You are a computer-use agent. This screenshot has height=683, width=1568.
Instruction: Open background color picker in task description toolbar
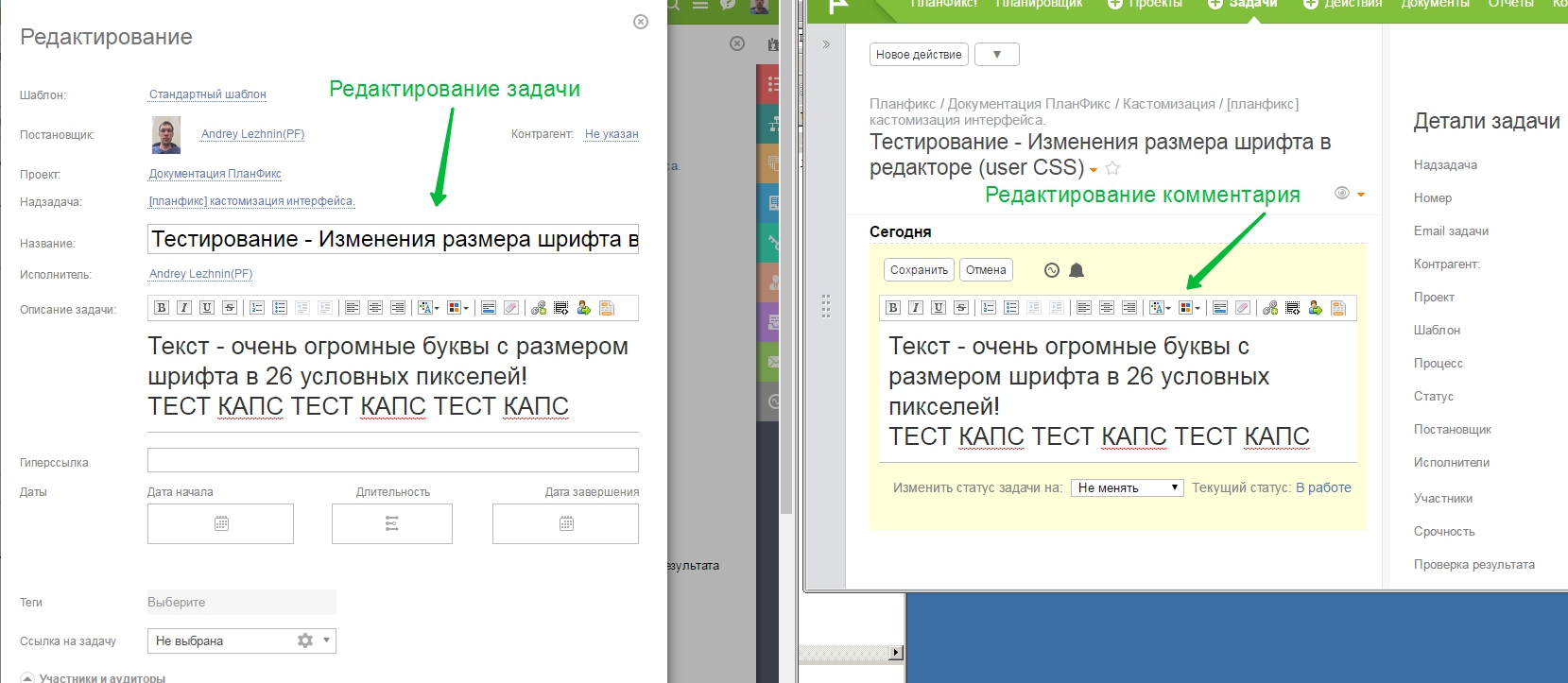tap(457, 308)
